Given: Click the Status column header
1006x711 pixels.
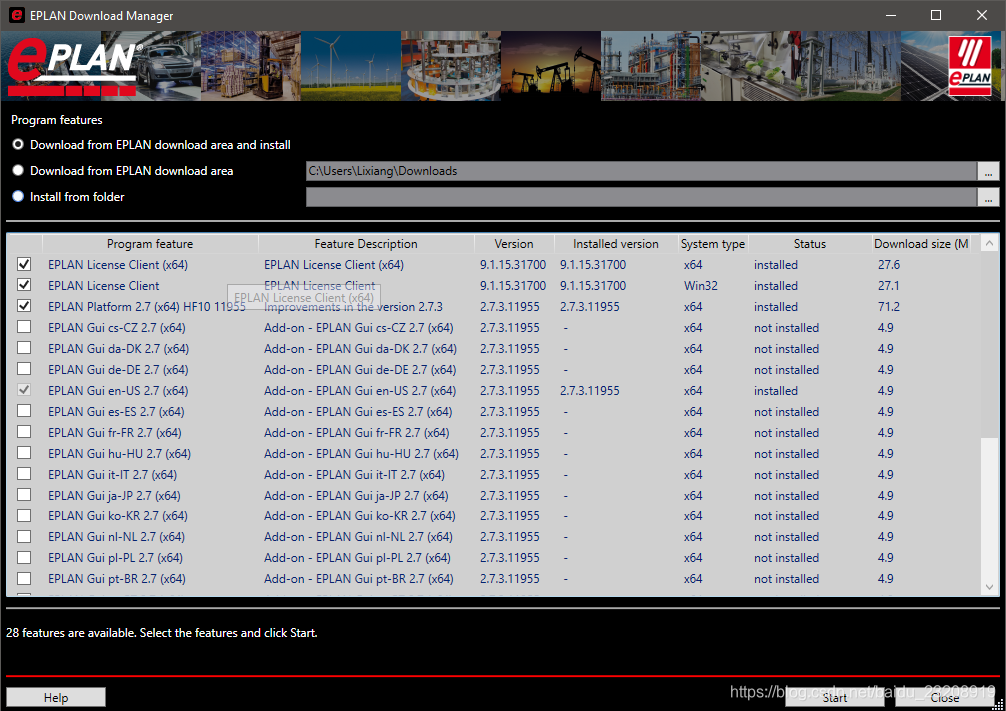Looking at the screenshot, I should pos(809,244).
